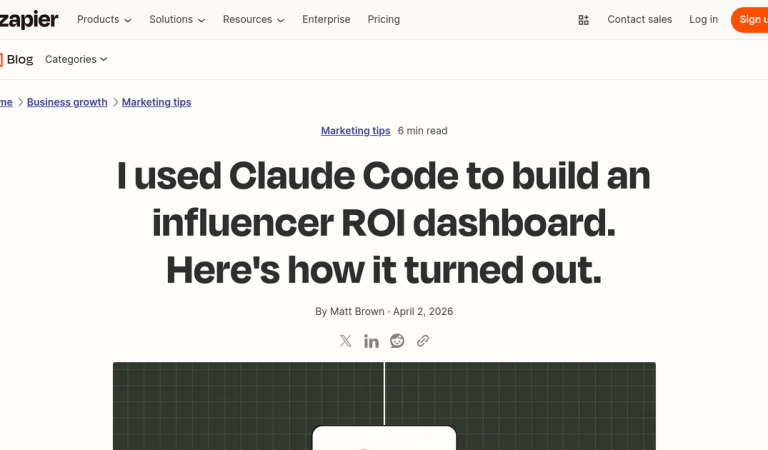The image size is (768, 450).
Task: Share the article on X
Action: click(345, 341)
